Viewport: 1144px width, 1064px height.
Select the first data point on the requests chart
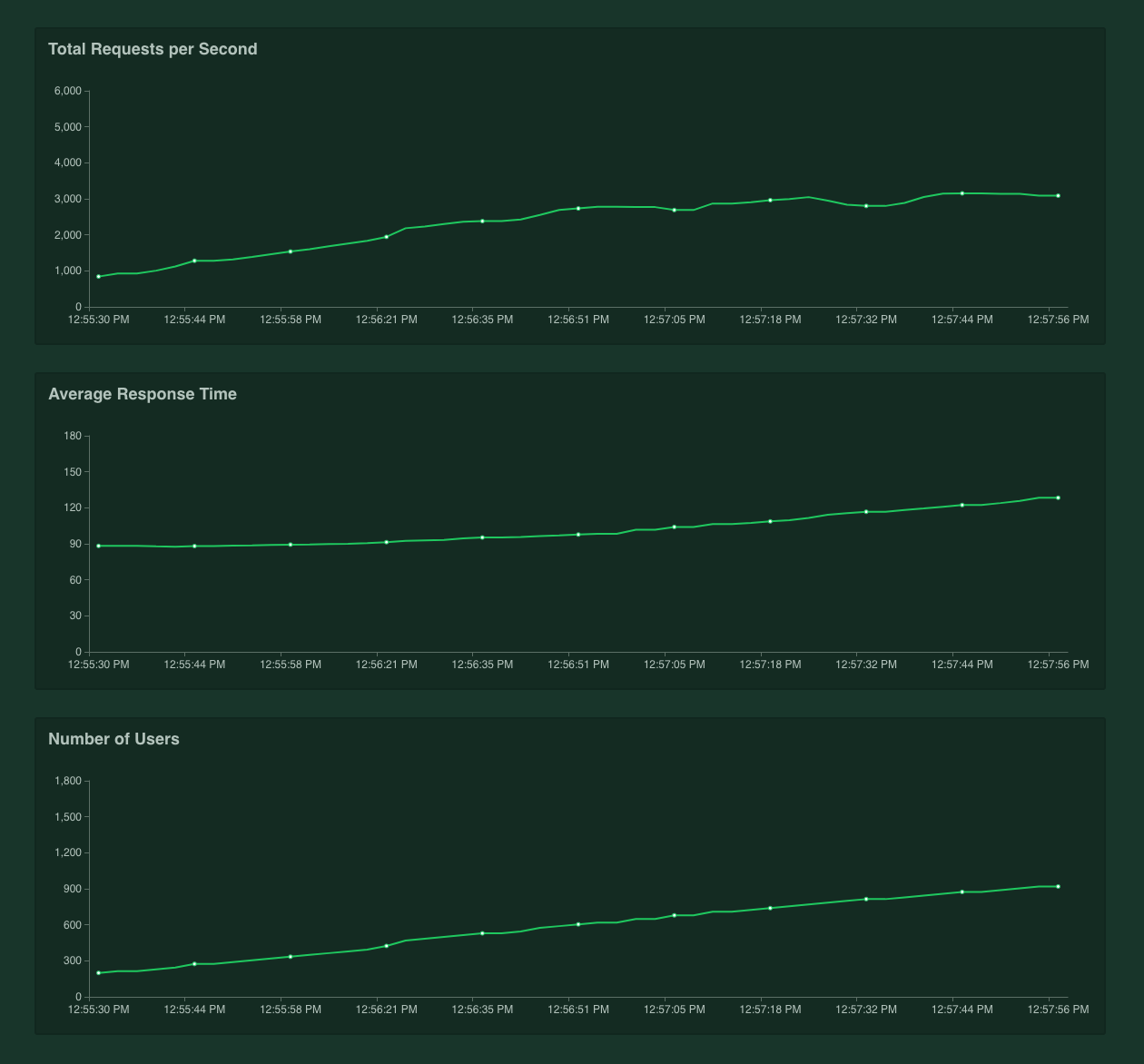click(99, 275)
